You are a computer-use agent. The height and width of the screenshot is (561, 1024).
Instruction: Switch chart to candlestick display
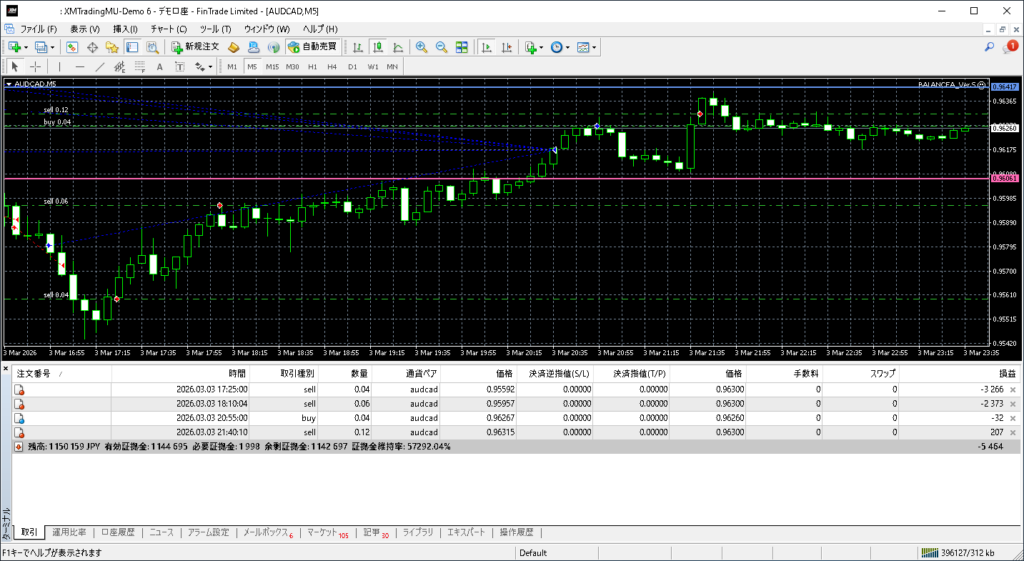point(379,47)
